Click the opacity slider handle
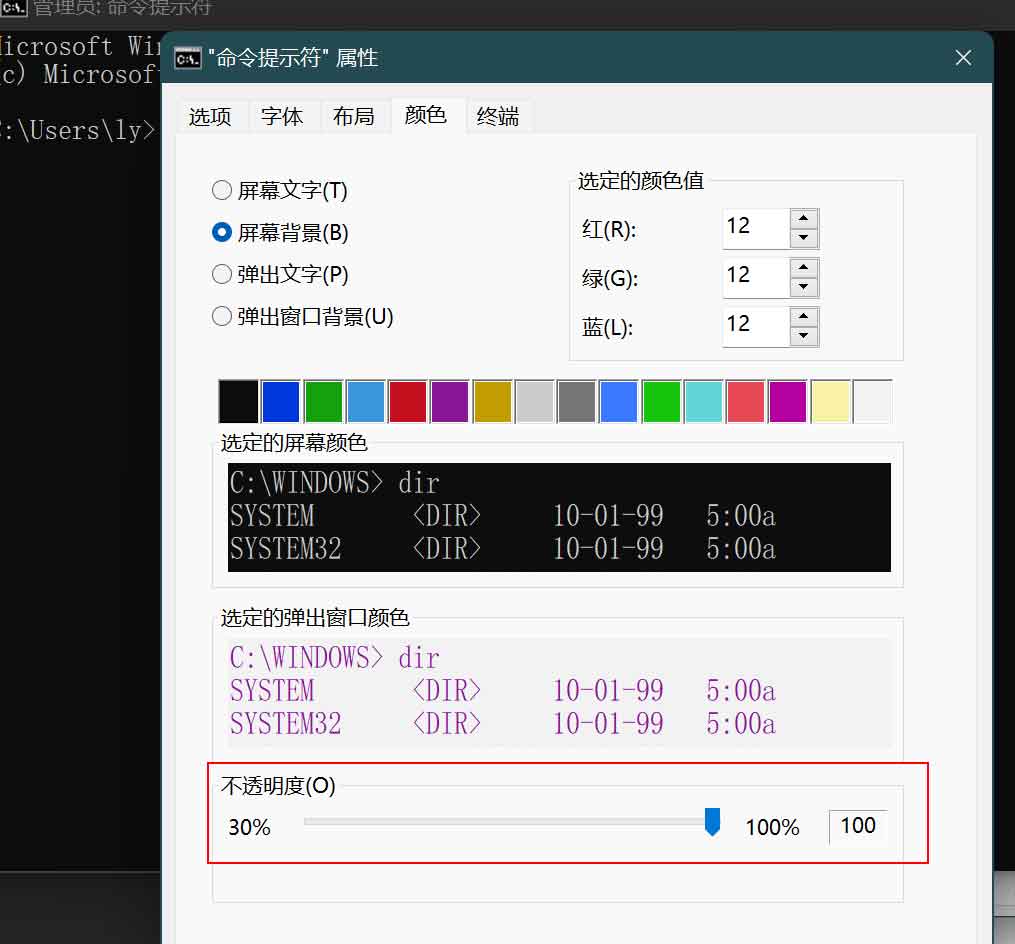Screen dimensions: 1015x944 point(712,822)
